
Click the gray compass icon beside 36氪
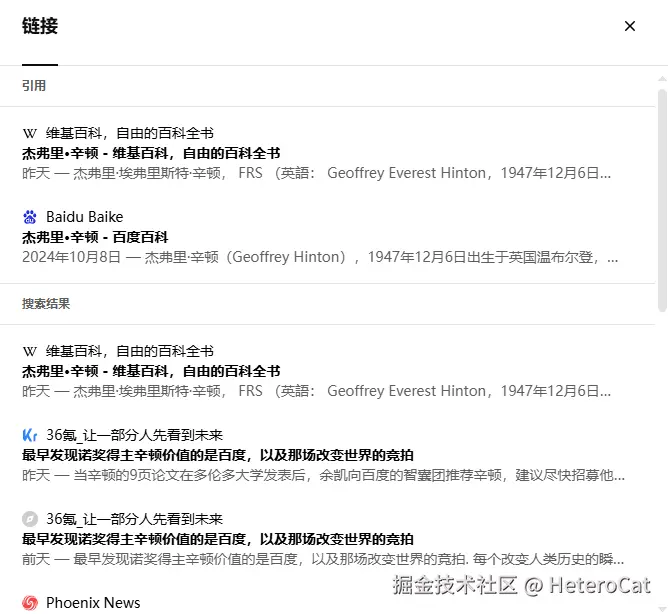(x=30, y=519)
